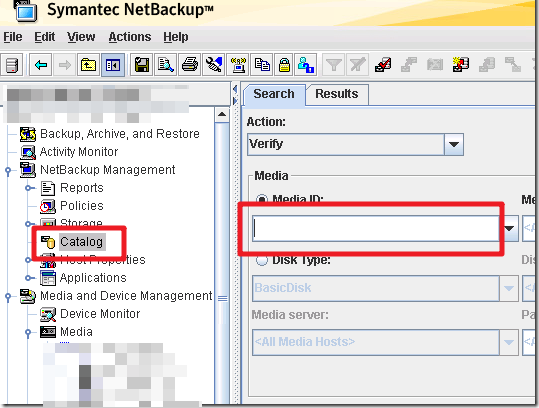Open print preview with the magnifier page icon
Viewport: 539px width, 408px height.
tap(166, 65)
